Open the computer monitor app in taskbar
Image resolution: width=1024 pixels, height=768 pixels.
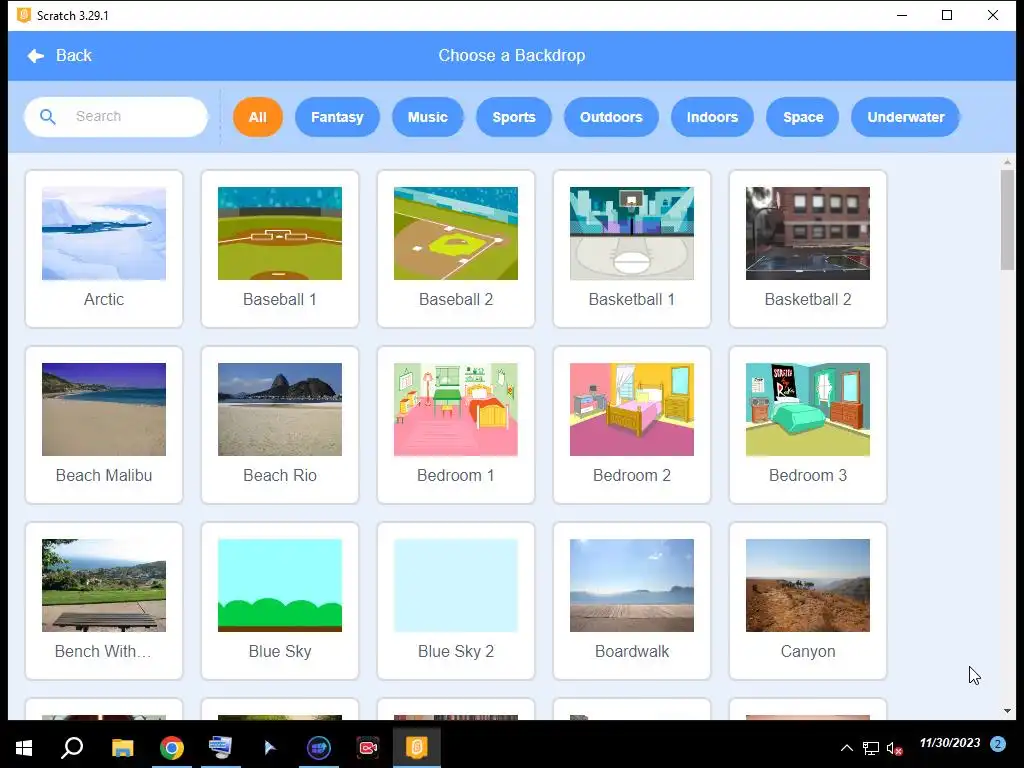[x=221, y=748]
